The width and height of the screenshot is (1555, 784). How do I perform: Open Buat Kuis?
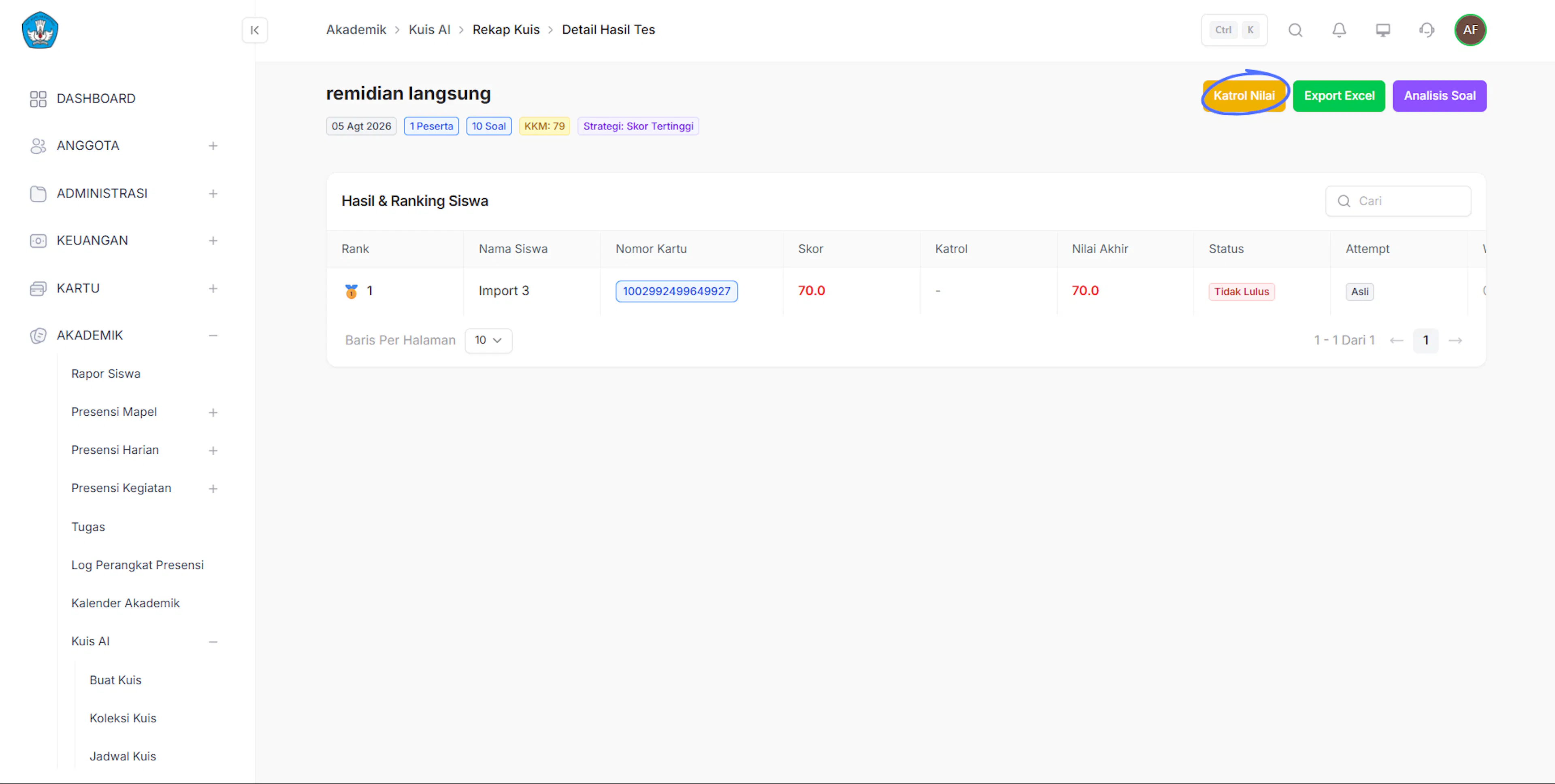click(x=115, y=681)
